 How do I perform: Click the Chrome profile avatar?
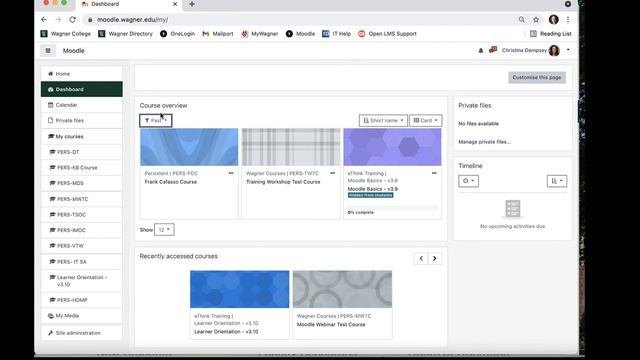pos(553,20)
